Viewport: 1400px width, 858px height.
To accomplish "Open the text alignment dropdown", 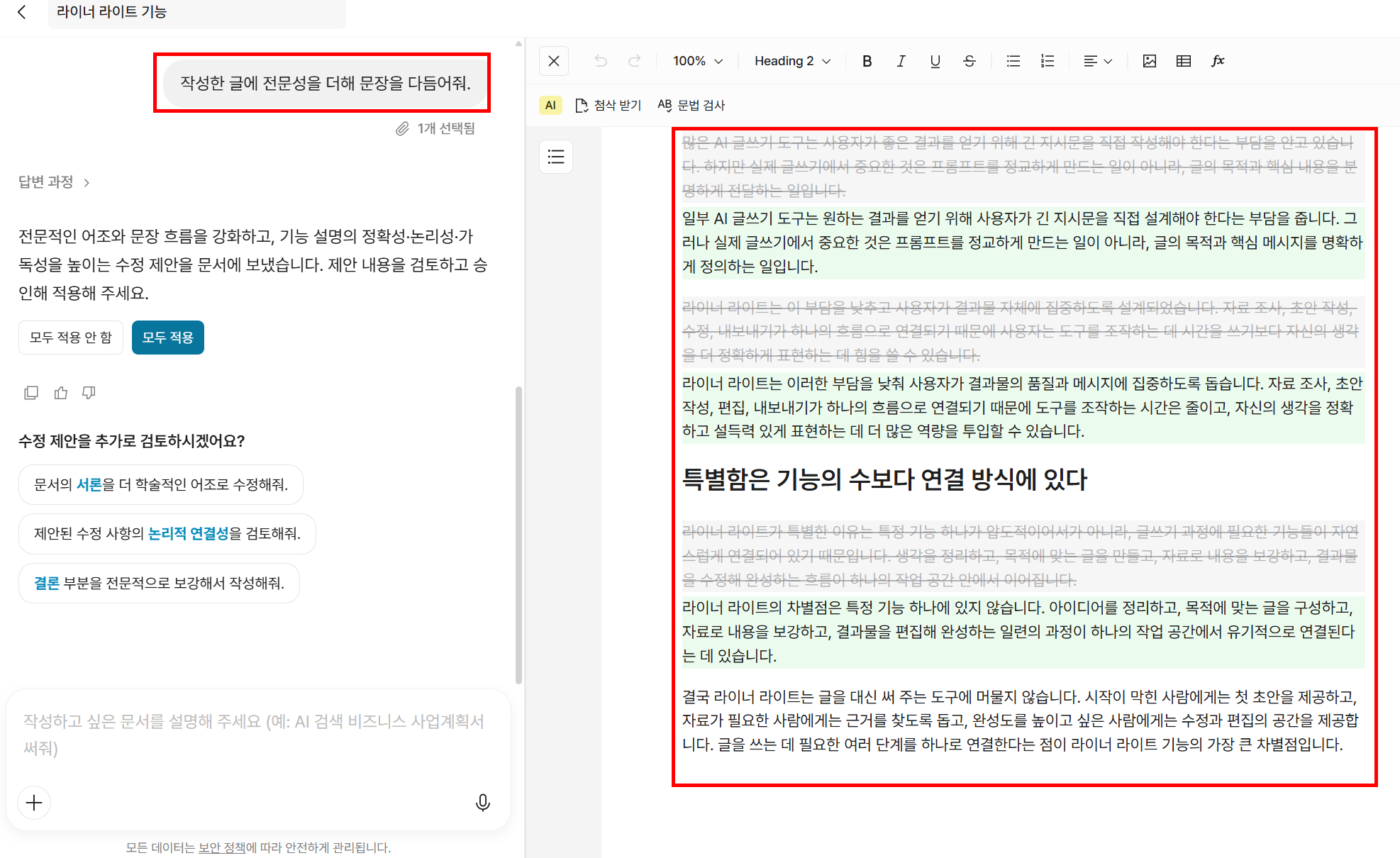I will click(x=1098, y=61).
